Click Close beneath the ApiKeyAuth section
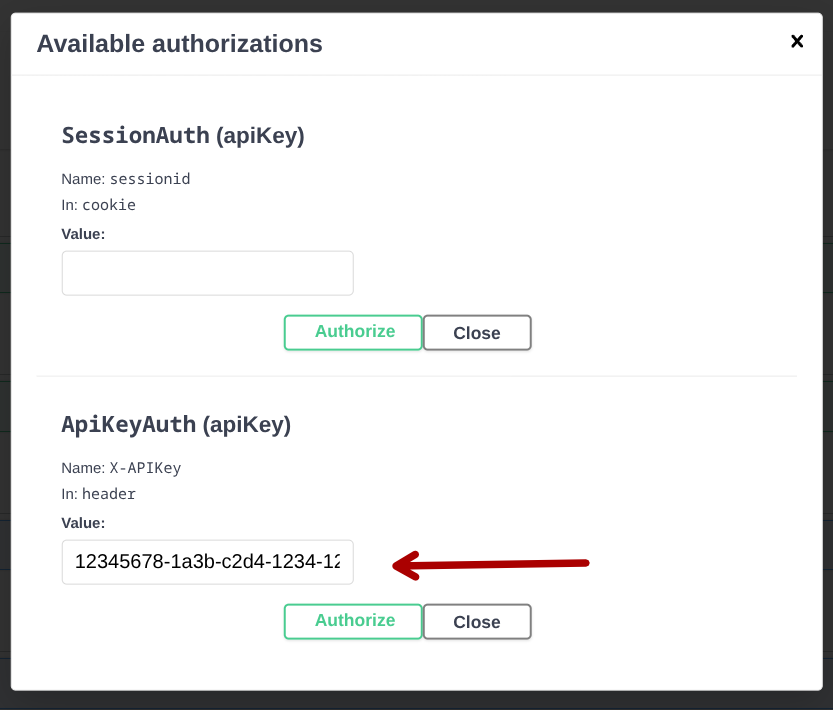This screenshot has height=710, width=833. pos(477,621)
